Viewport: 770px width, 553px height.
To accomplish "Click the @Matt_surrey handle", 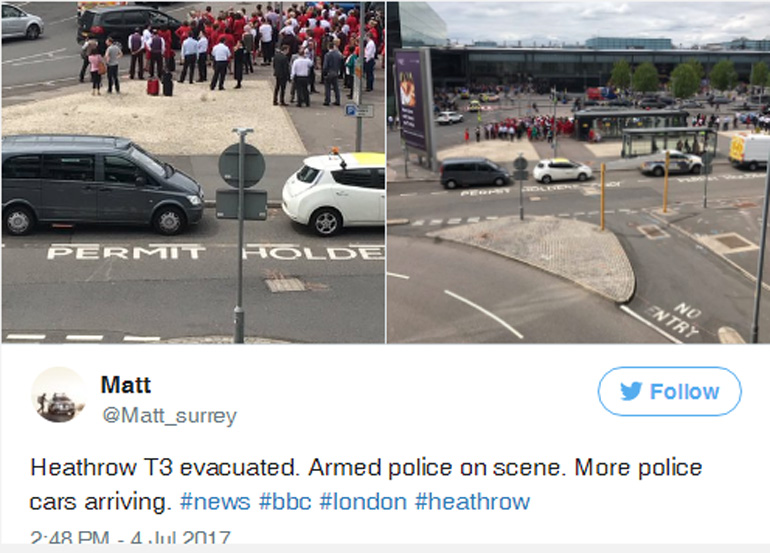I will [x=169, y=415].
